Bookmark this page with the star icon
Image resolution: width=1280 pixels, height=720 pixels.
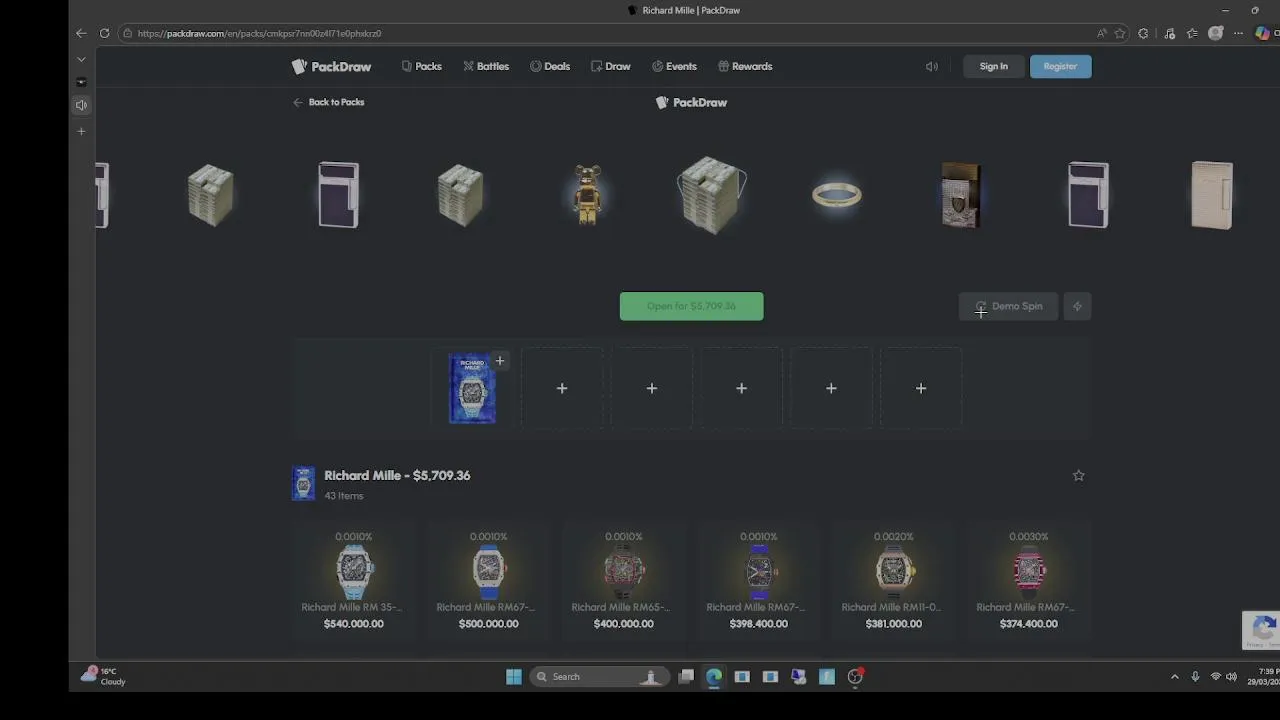(x=1120, y=33)
